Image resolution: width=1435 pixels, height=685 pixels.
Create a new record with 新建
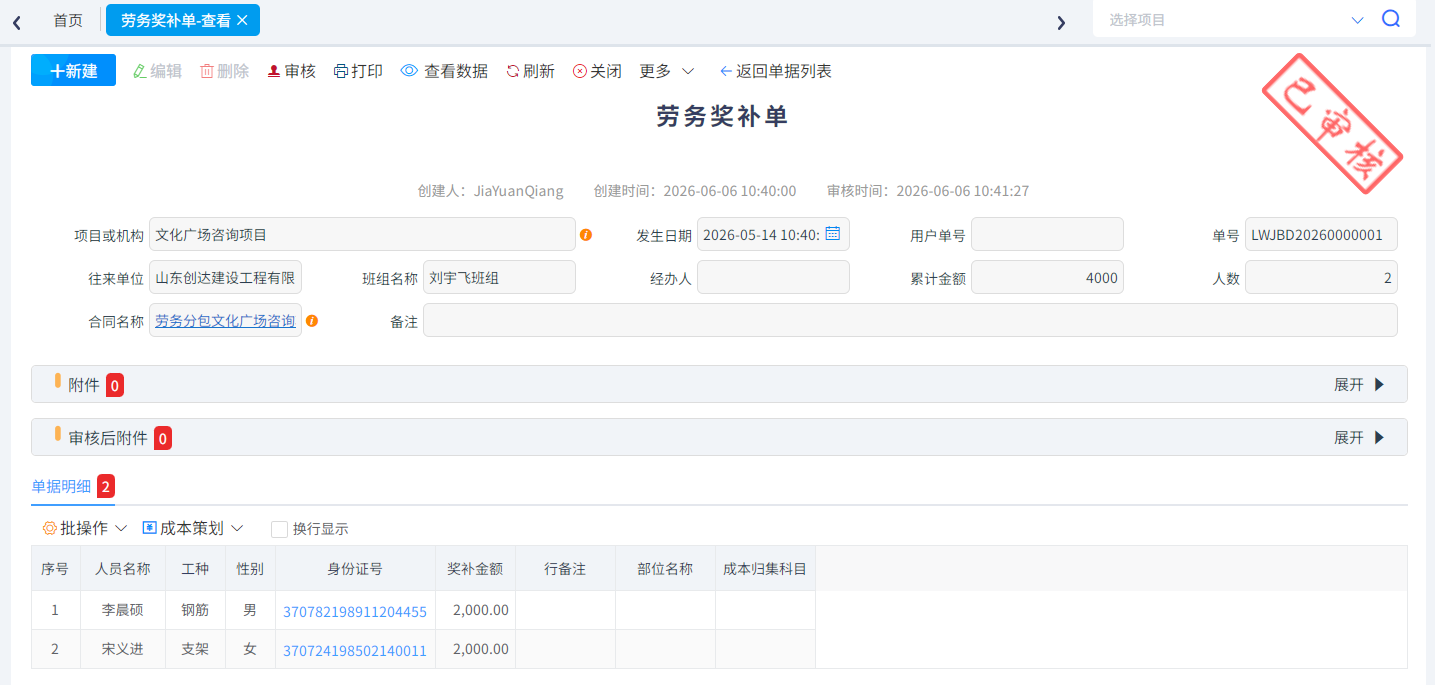click(x=74, y=70)
